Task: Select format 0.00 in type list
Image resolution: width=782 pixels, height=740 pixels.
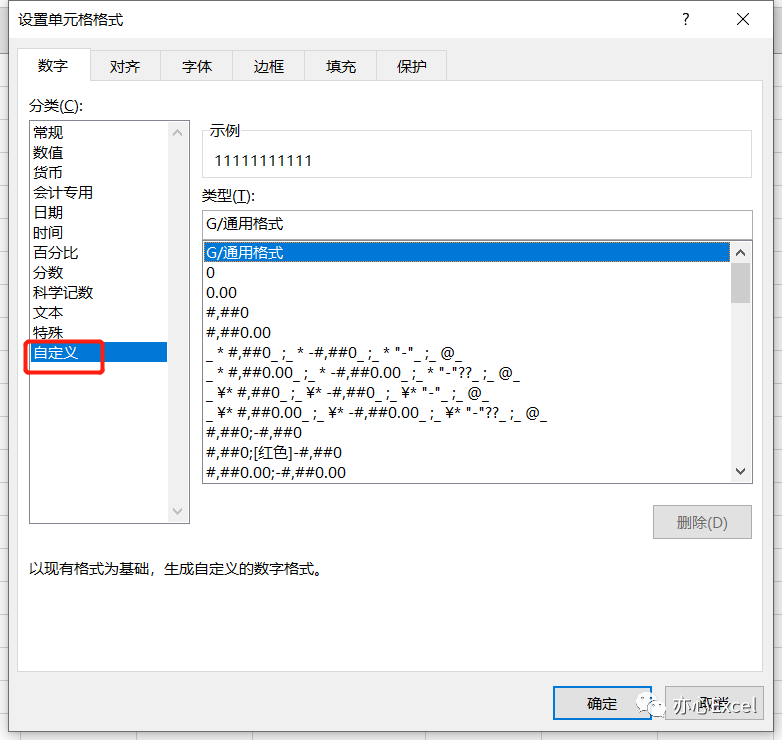Action: tap(467, 292)
